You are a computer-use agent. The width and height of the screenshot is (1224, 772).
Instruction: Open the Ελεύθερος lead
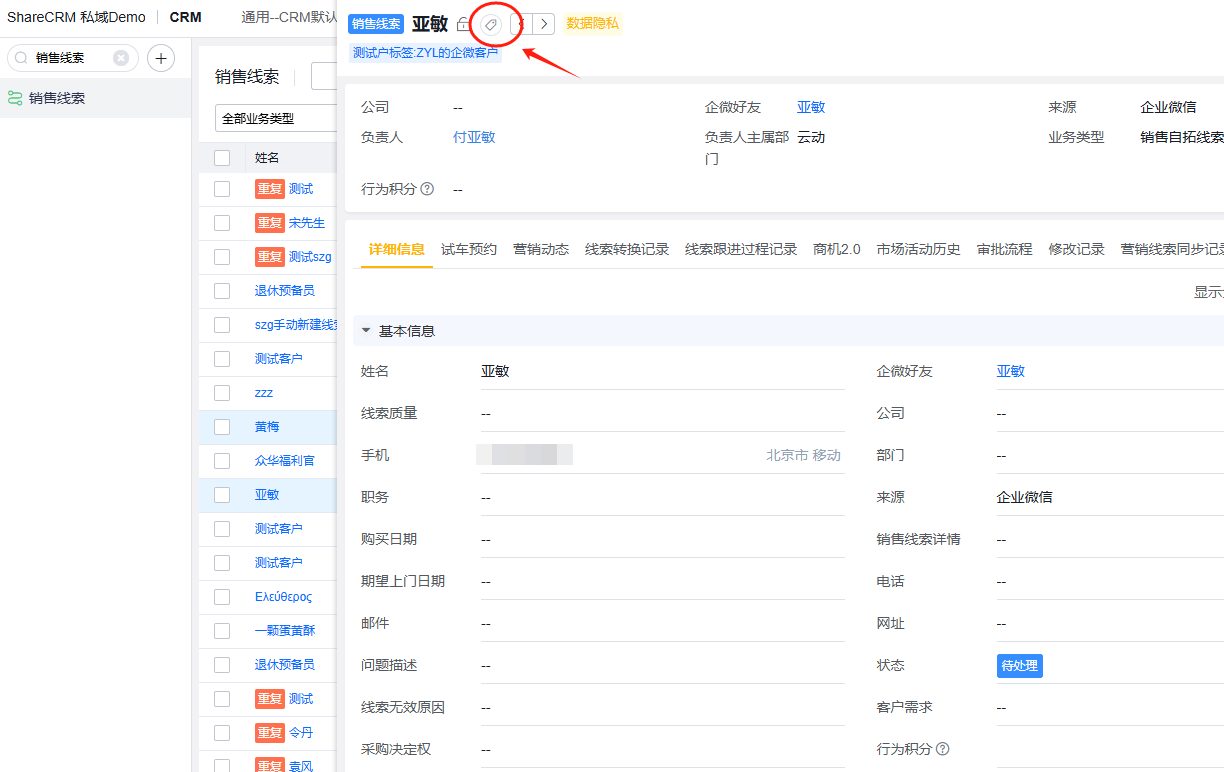click(284, 597)
